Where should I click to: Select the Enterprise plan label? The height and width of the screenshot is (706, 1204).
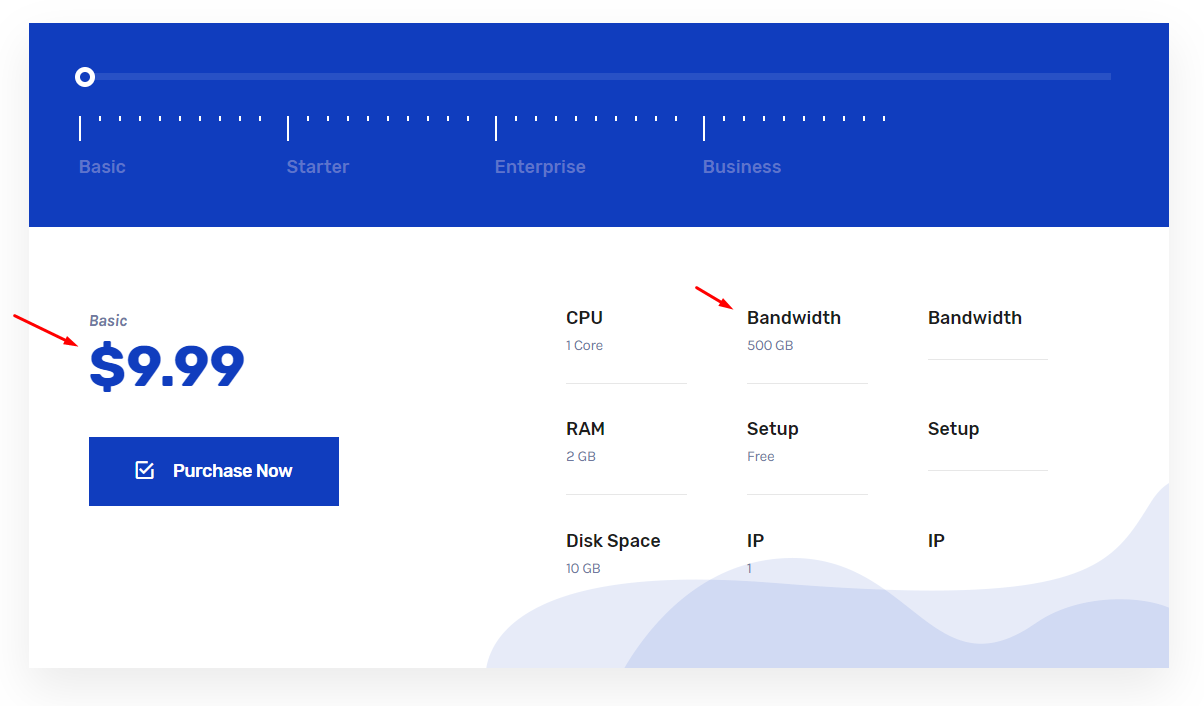pyautogui.click(x=540, y=167)
